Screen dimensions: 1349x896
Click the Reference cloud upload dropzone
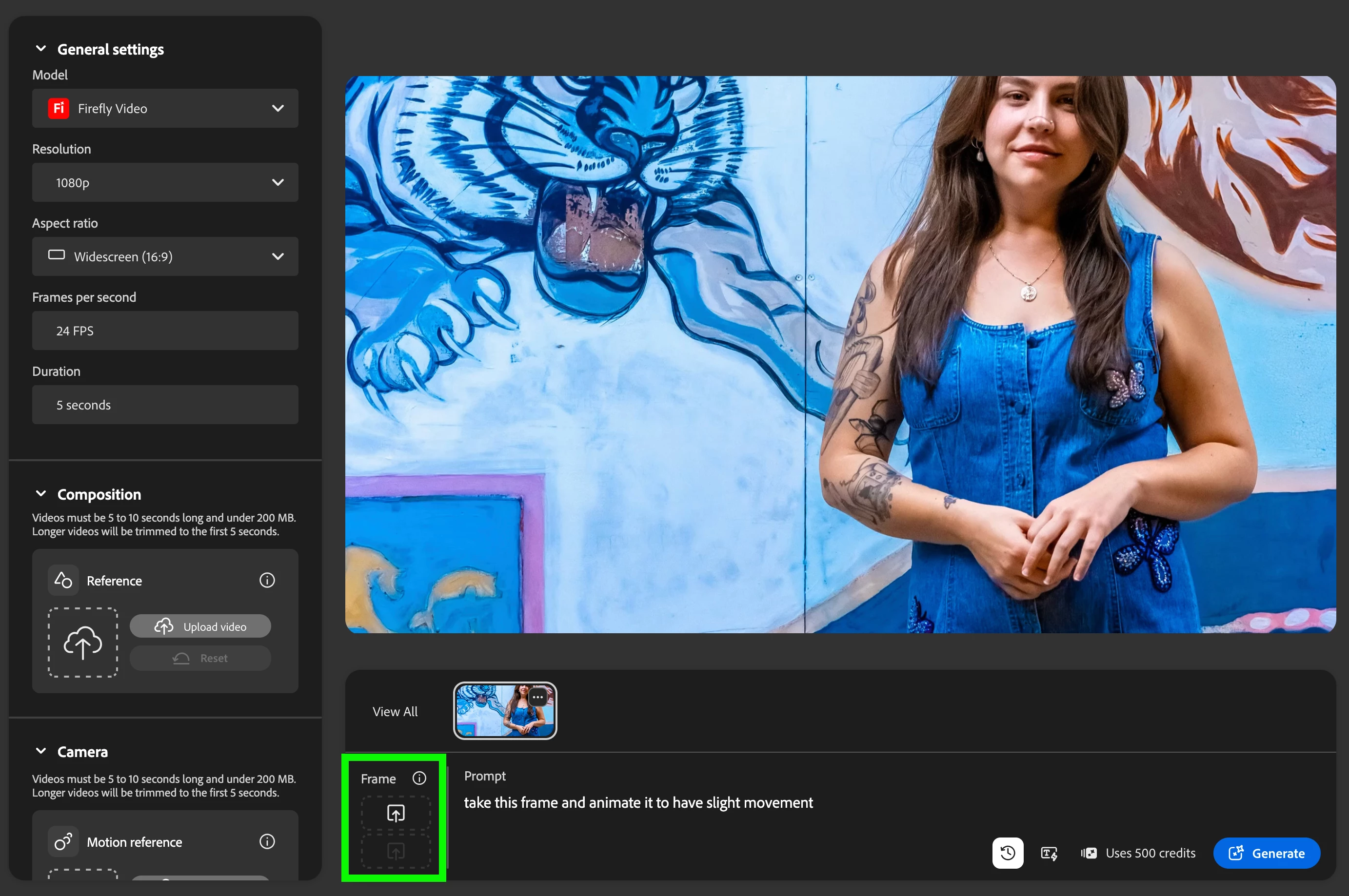(x=83, y=643)
